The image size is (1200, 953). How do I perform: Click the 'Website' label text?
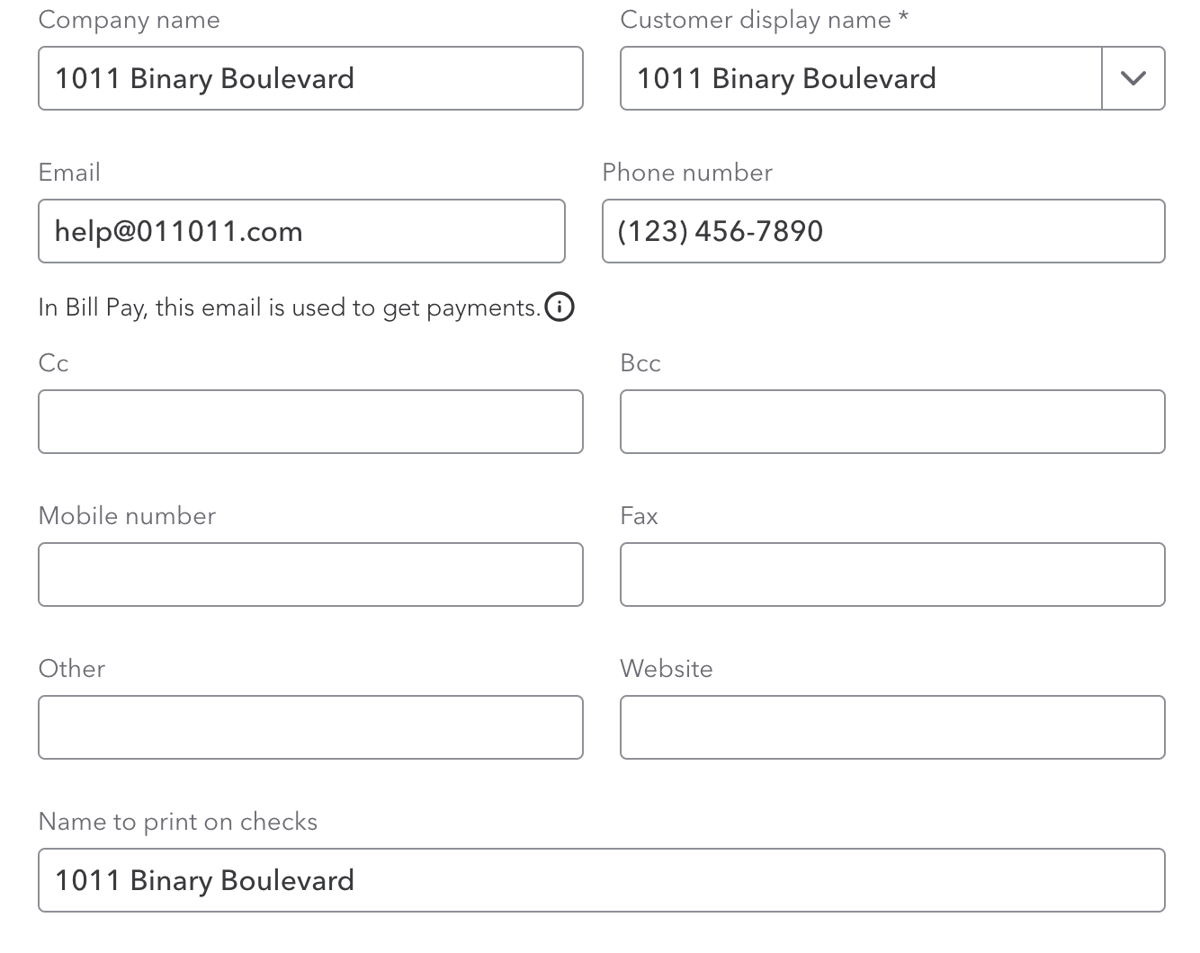click(666, 669)
